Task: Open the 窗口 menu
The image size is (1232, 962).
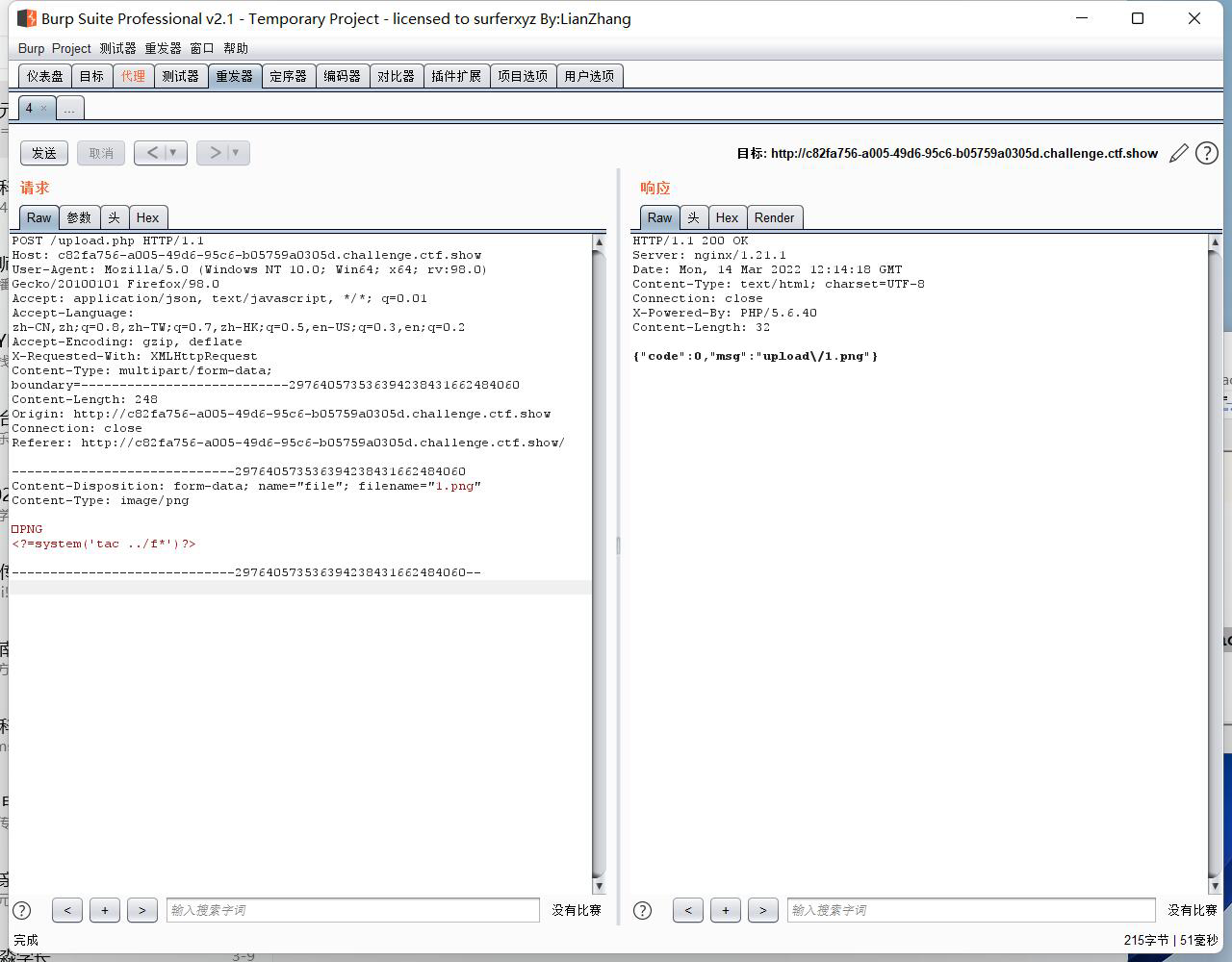Action: click(x=202, y=48)
